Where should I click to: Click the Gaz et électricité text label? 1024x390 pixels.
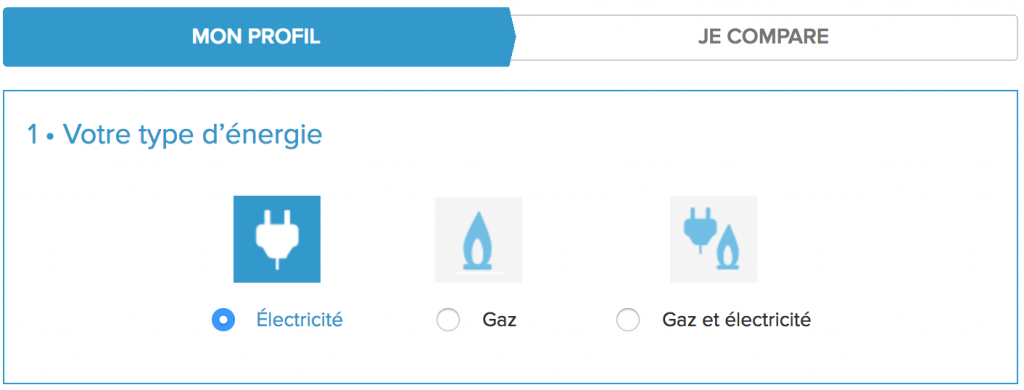[737, 320]
